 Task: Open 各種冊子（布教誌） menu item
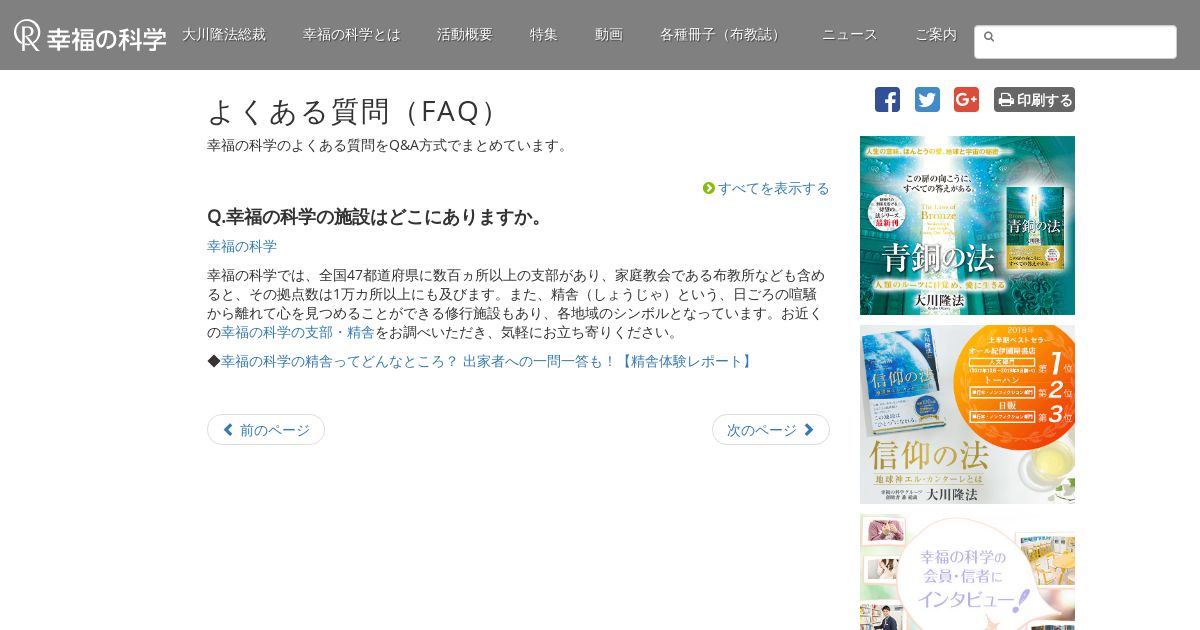click(x=722, y=35)
